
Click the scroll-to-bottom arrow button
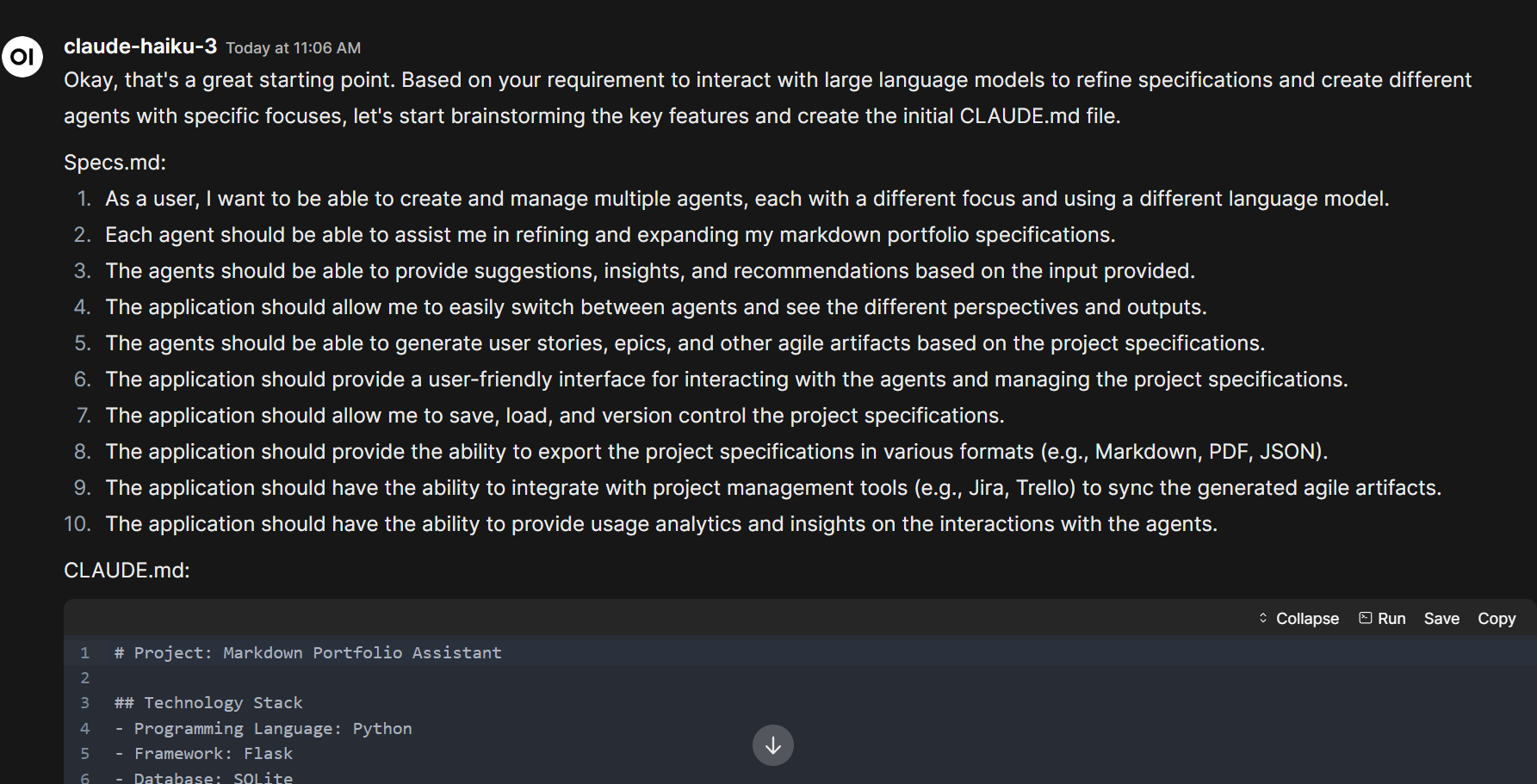[773, 745]
